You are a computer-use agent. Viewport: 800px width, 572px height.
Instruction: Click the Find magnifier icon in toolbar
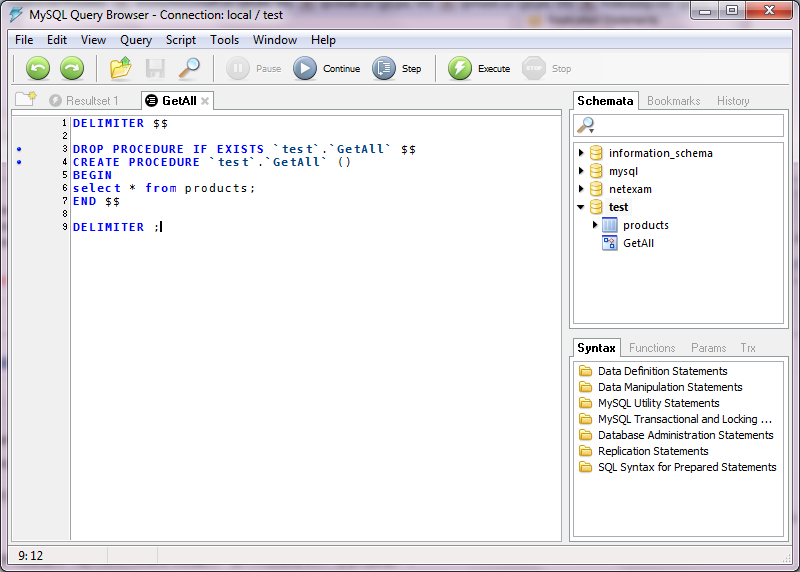click(189, 68)
